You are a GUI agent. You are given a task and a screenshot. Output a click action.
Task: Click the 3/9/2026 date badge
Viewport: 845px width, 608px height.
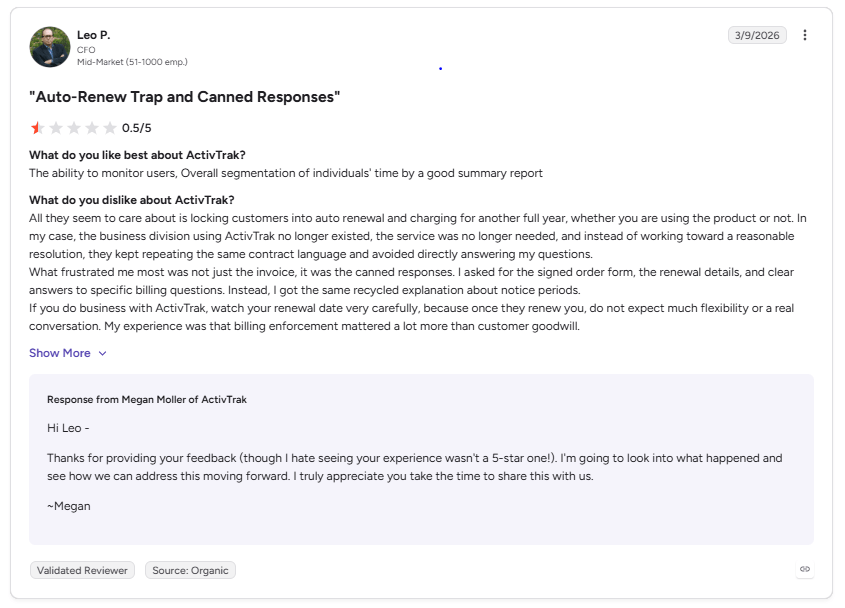[x=757, y=35]
